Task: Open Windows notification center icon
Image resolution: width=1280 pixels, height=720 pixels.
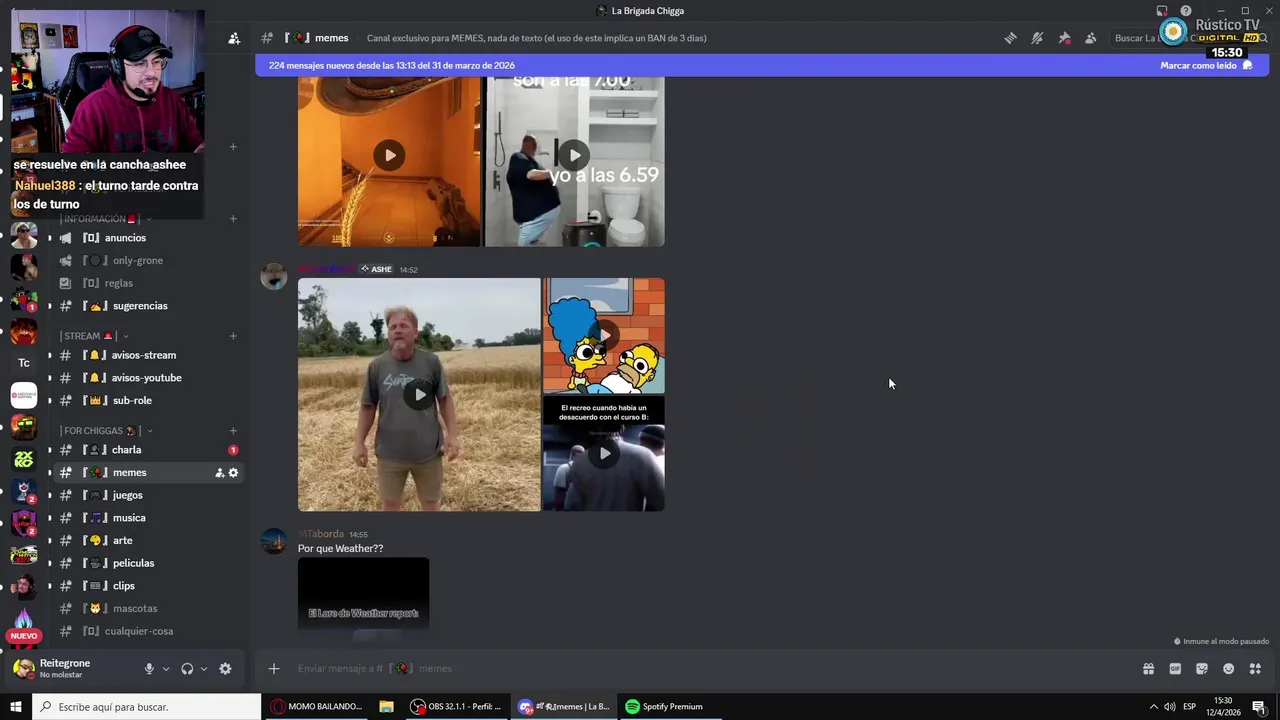Action: coord(1259,707)
